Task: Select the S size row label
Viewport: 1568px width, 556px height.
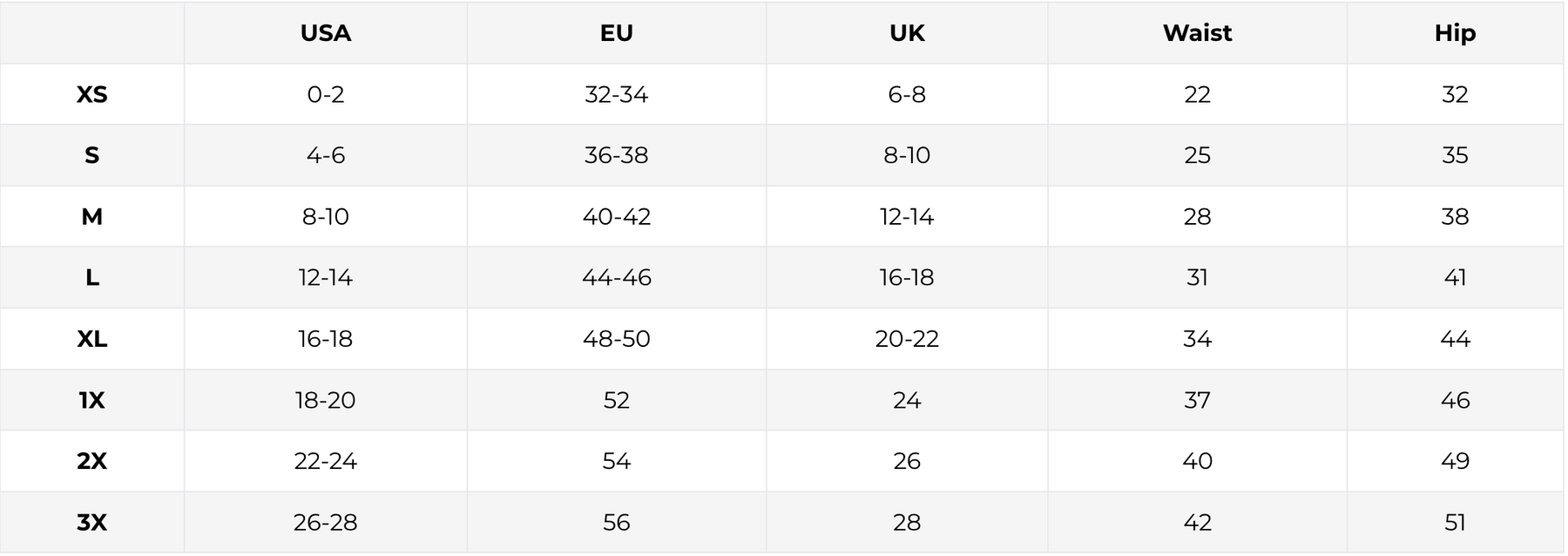Action: coord(91,155)
